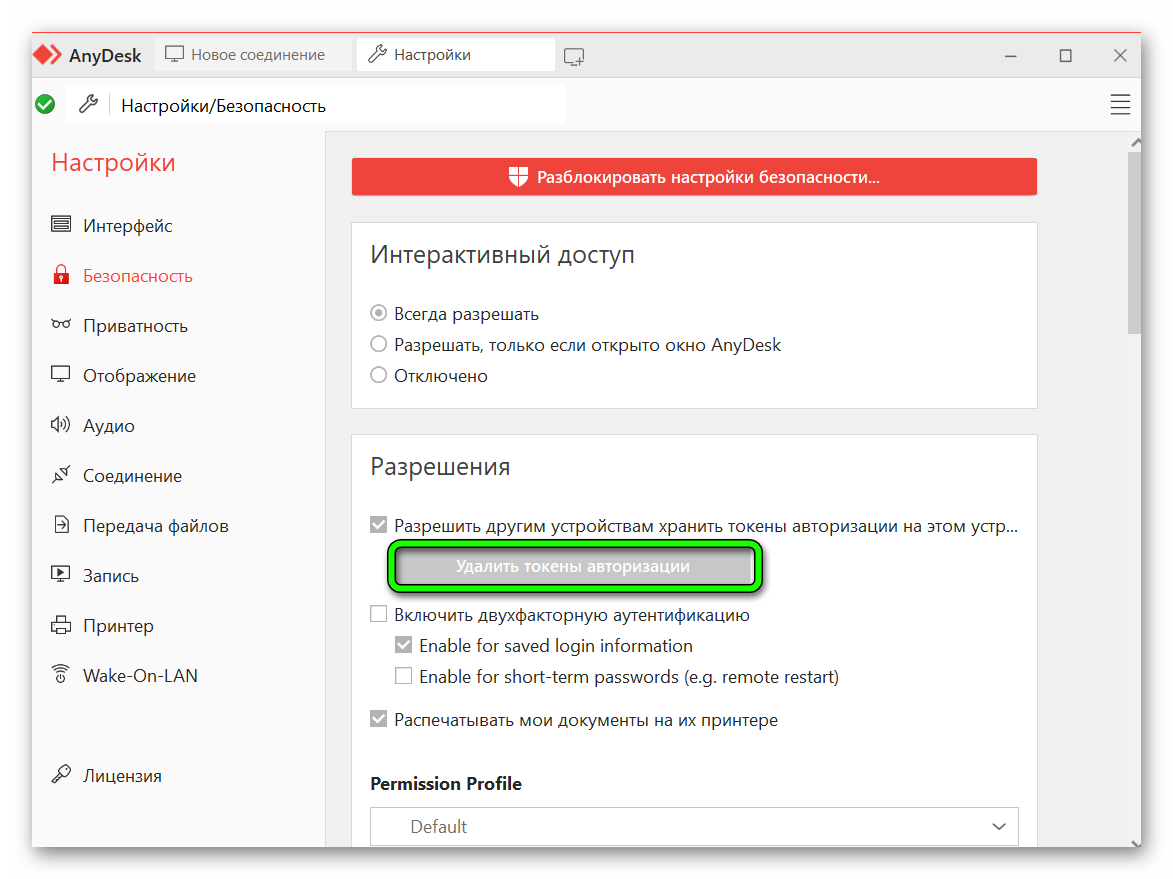
Task: Open the Отображение settings section
Action: click(x=139, y=376)
